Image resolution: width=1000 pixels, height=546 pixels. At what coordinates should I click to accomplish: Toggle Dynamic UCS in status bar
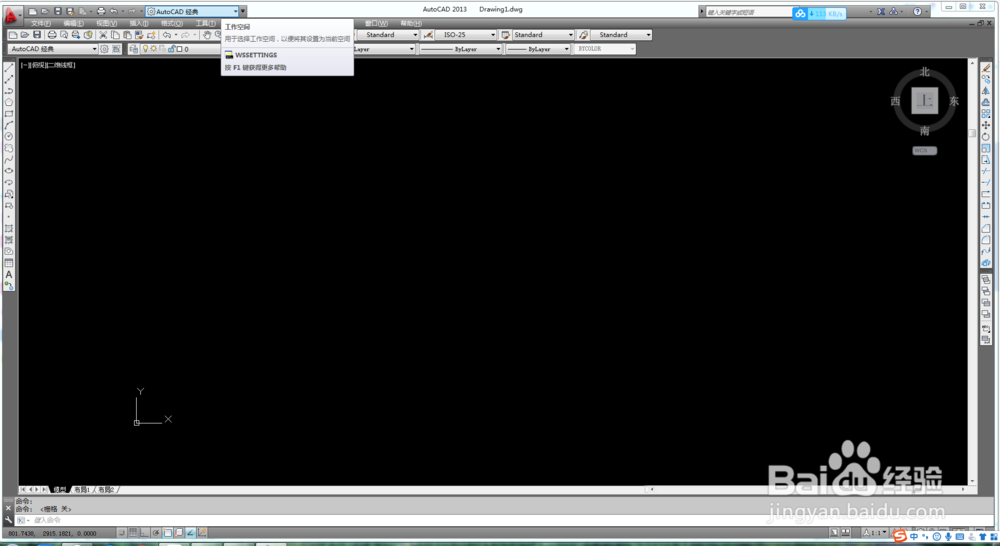[202, 533]
